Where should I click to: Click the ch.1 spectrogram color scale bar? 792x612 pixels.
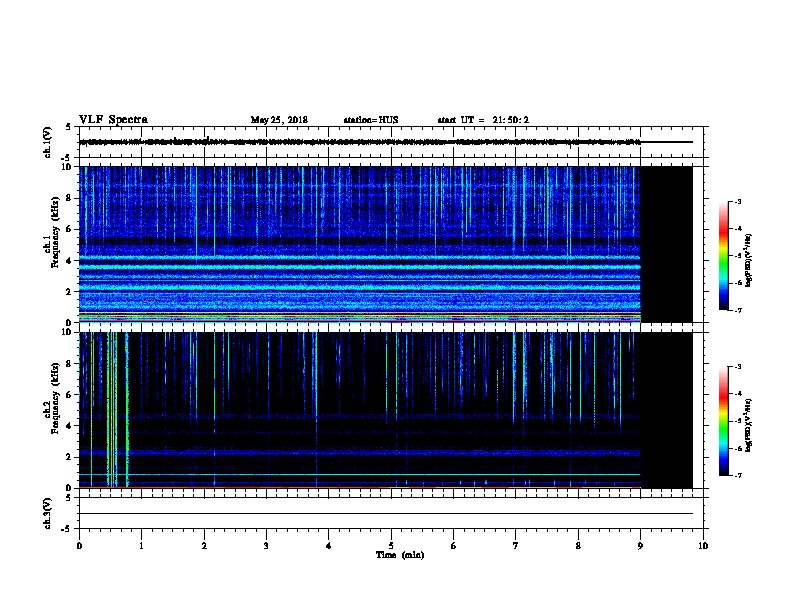tap(724, 256)
